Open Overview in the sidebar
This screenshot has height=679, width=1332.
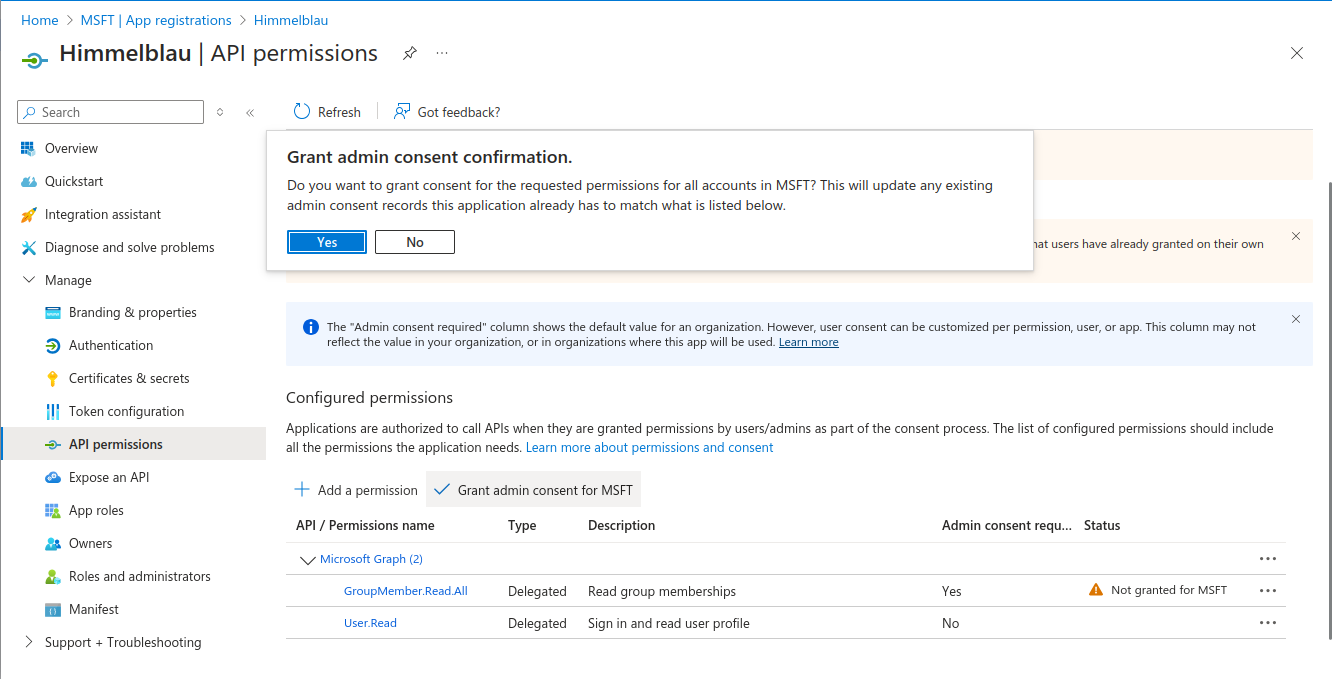pyautogui.click(x=71, y=148)
